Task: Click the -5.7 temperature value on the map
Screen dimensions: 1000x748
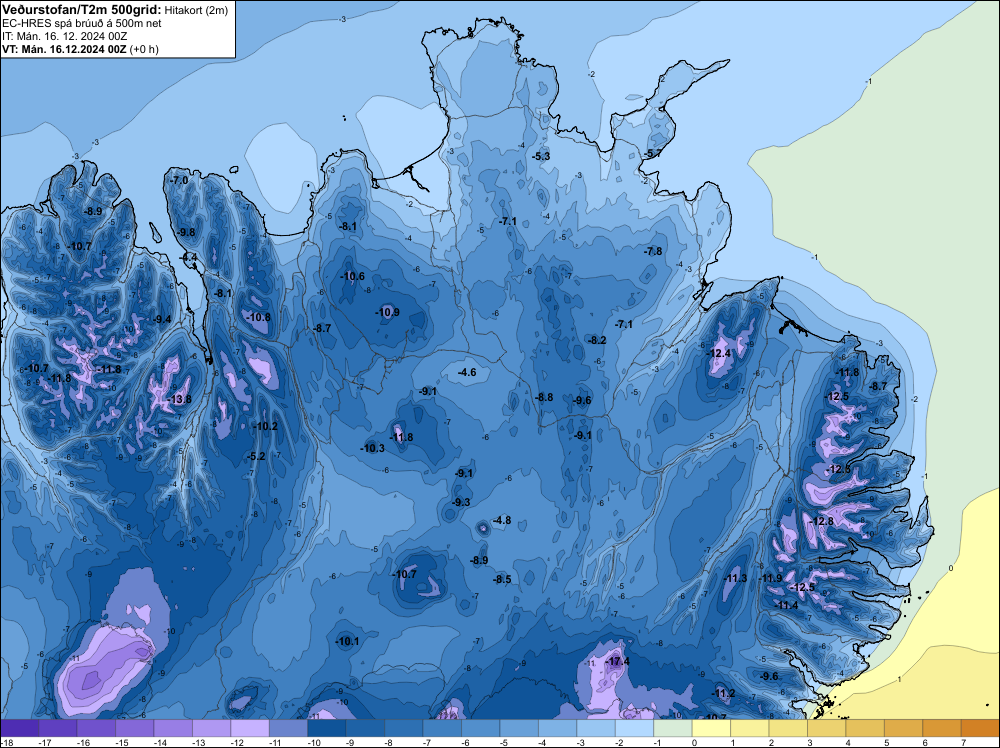Action: coord(652,154)
